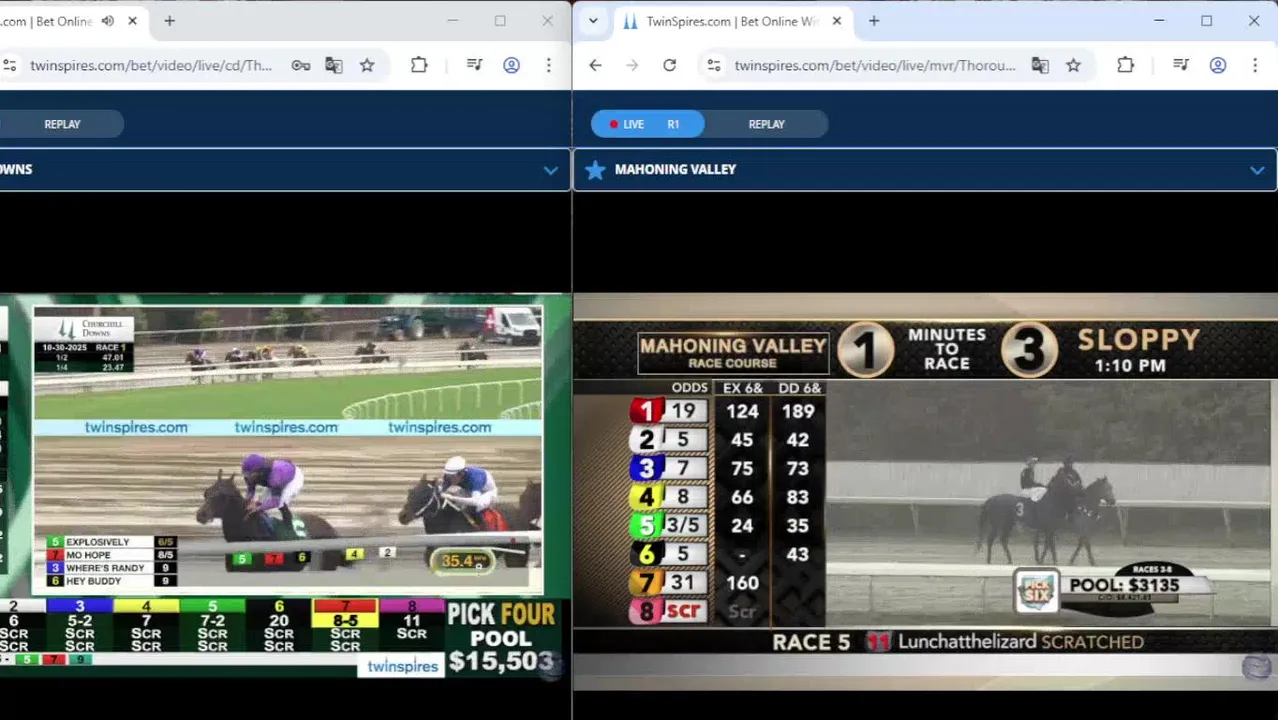Click the chat bubble icon at bottom right
Screen dimensions: 1278x720
click(x=1258, y=667)
